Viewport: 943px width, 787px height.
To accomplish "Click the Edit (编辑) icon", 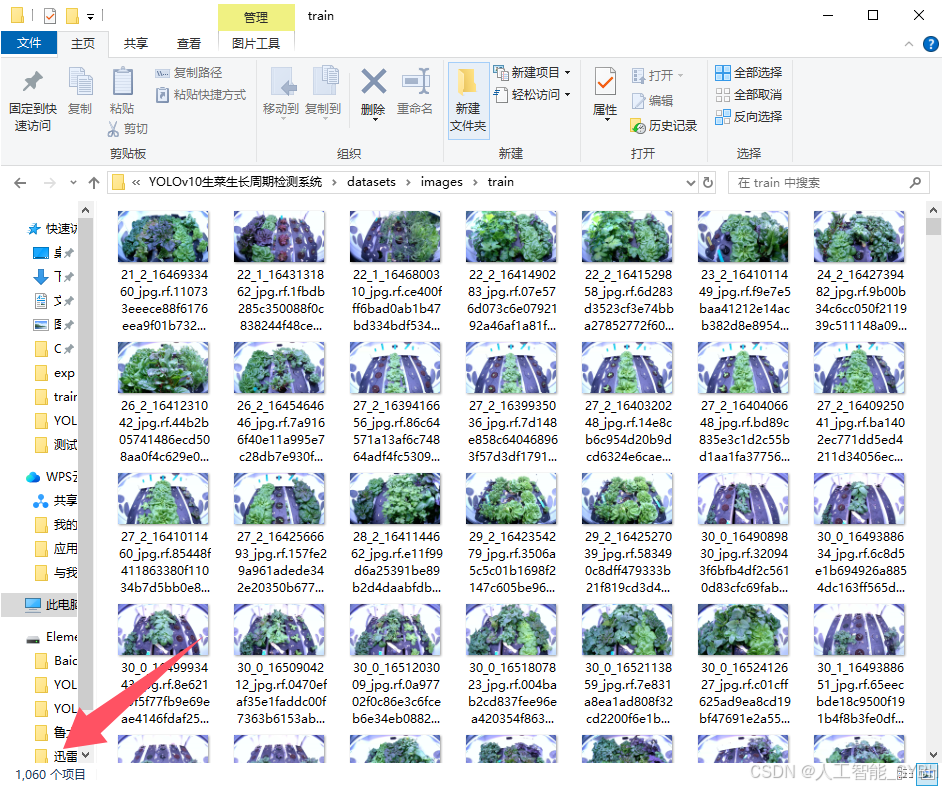I will click(638, 100).
